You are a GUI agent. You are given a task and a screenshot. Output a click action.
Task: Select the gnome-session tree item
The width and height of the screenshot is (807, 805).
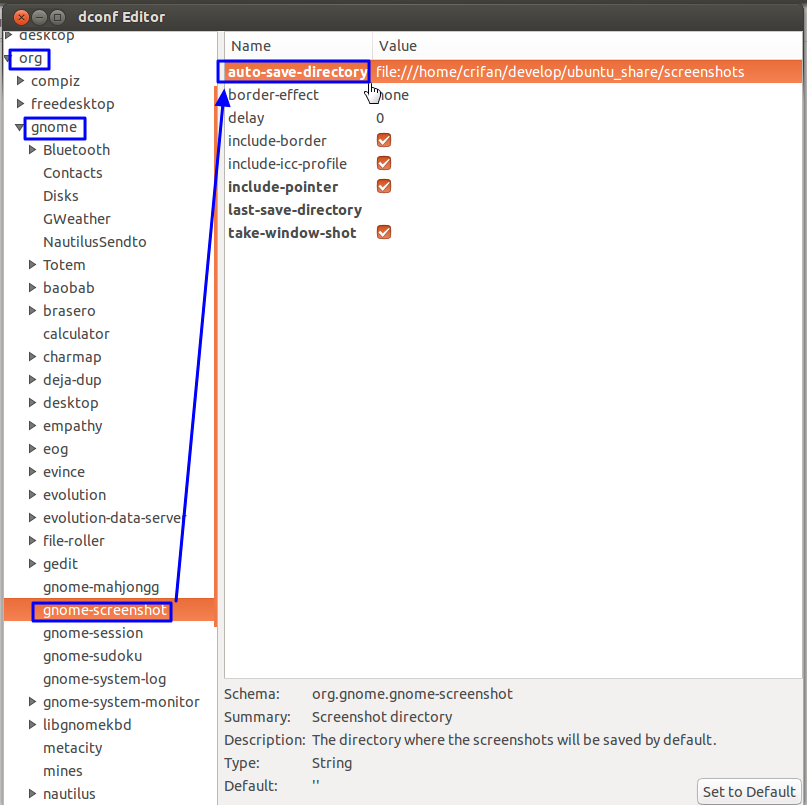[93, 633]
